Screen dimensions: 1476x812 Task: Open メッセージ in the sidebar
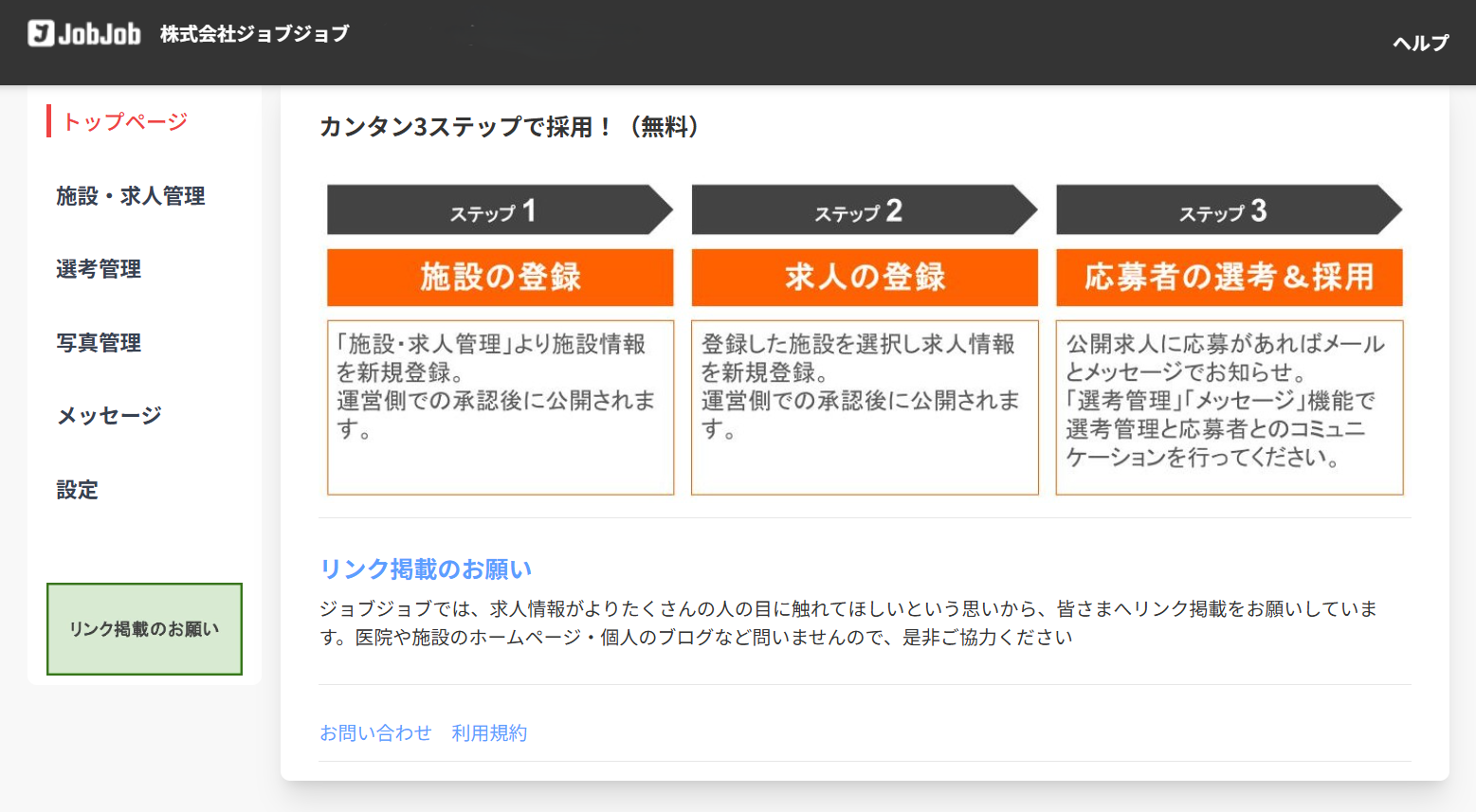[x=109, y=416]
